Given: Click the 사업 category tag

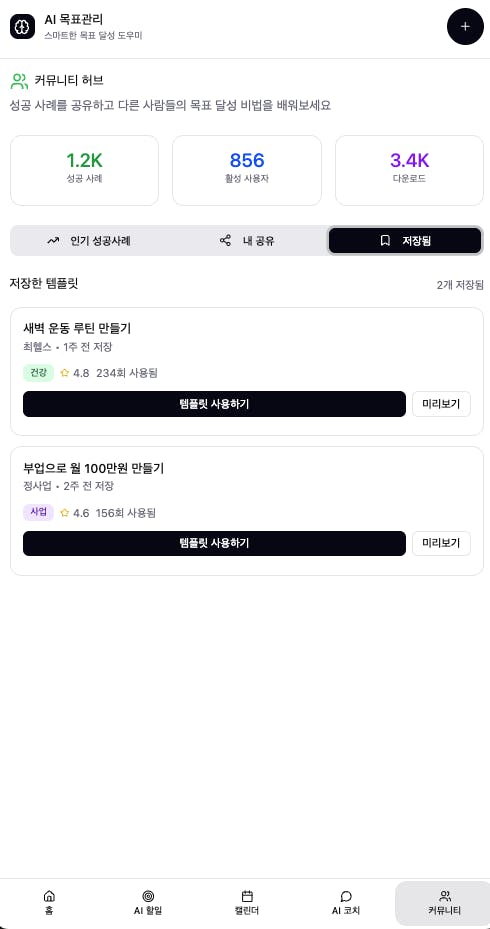Looking at the screenshot, I should click(x=39, y=512).
